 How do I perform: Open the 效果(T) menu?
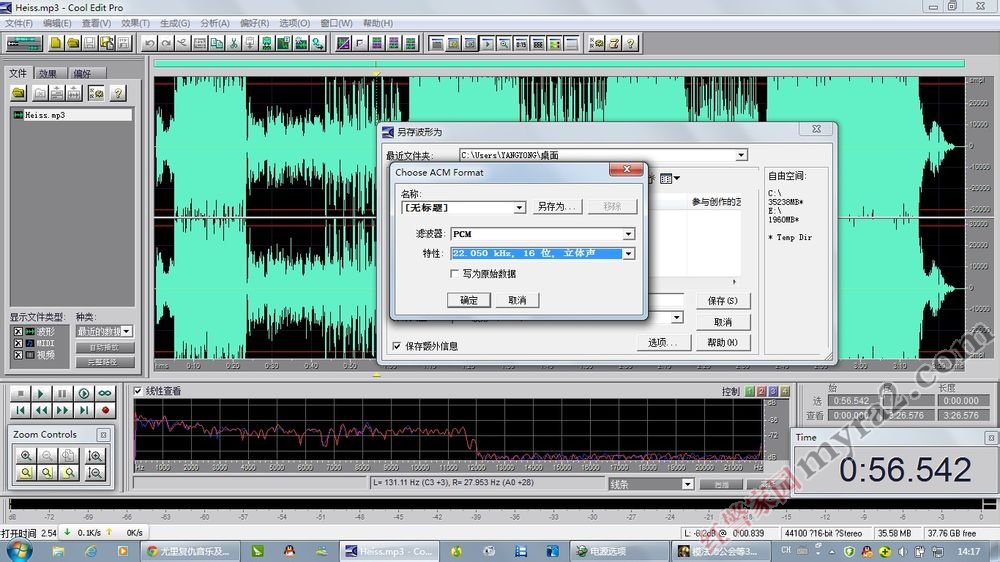point(135,23)
